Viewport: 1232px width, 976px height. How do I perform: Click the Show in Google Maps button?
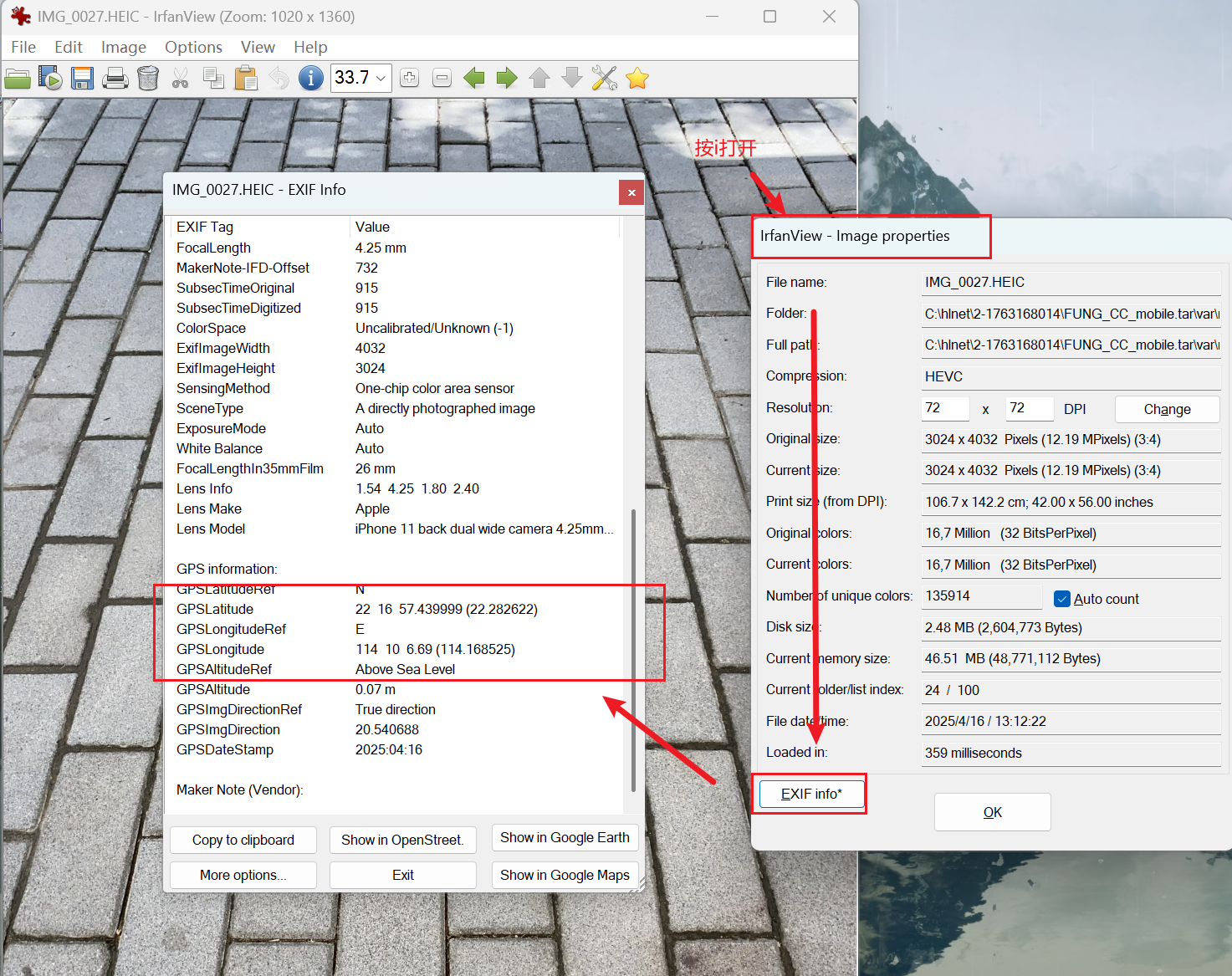click(x=565, y=875)
